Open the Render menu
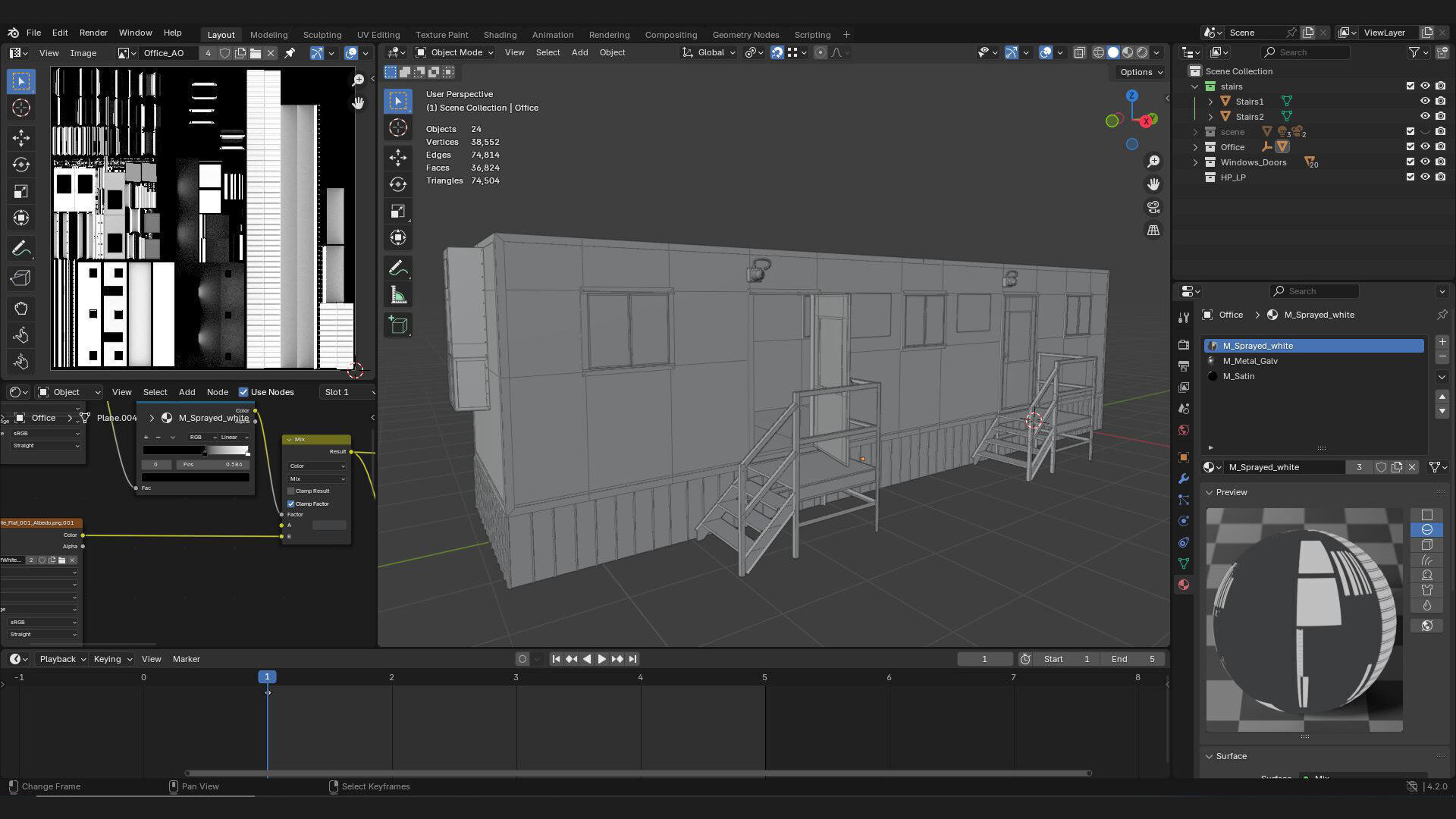The height and width of the screenshot is (819, 1456). click(93, 33)
